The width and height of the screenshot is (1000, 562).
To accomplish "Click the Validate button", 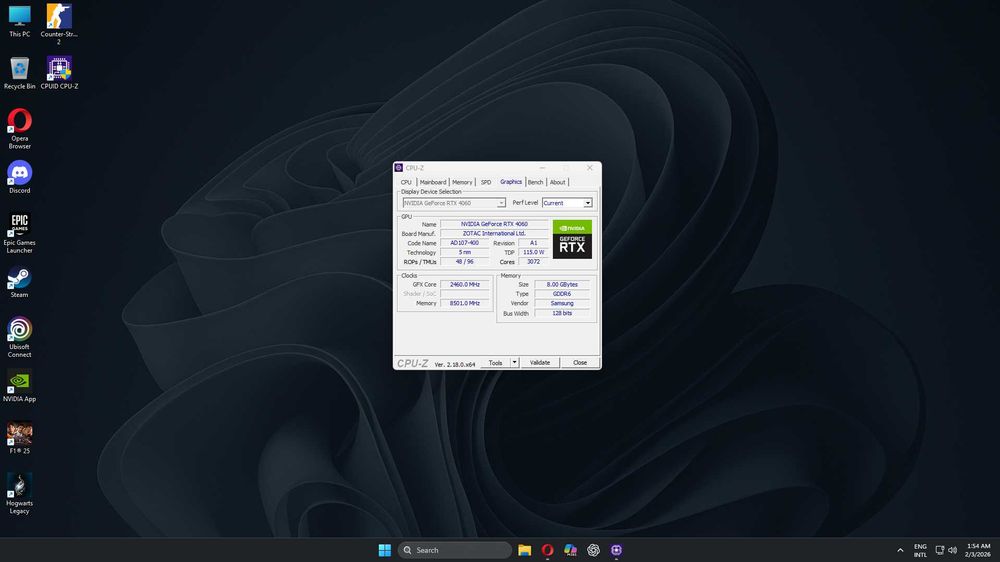I will pos(540,362).
